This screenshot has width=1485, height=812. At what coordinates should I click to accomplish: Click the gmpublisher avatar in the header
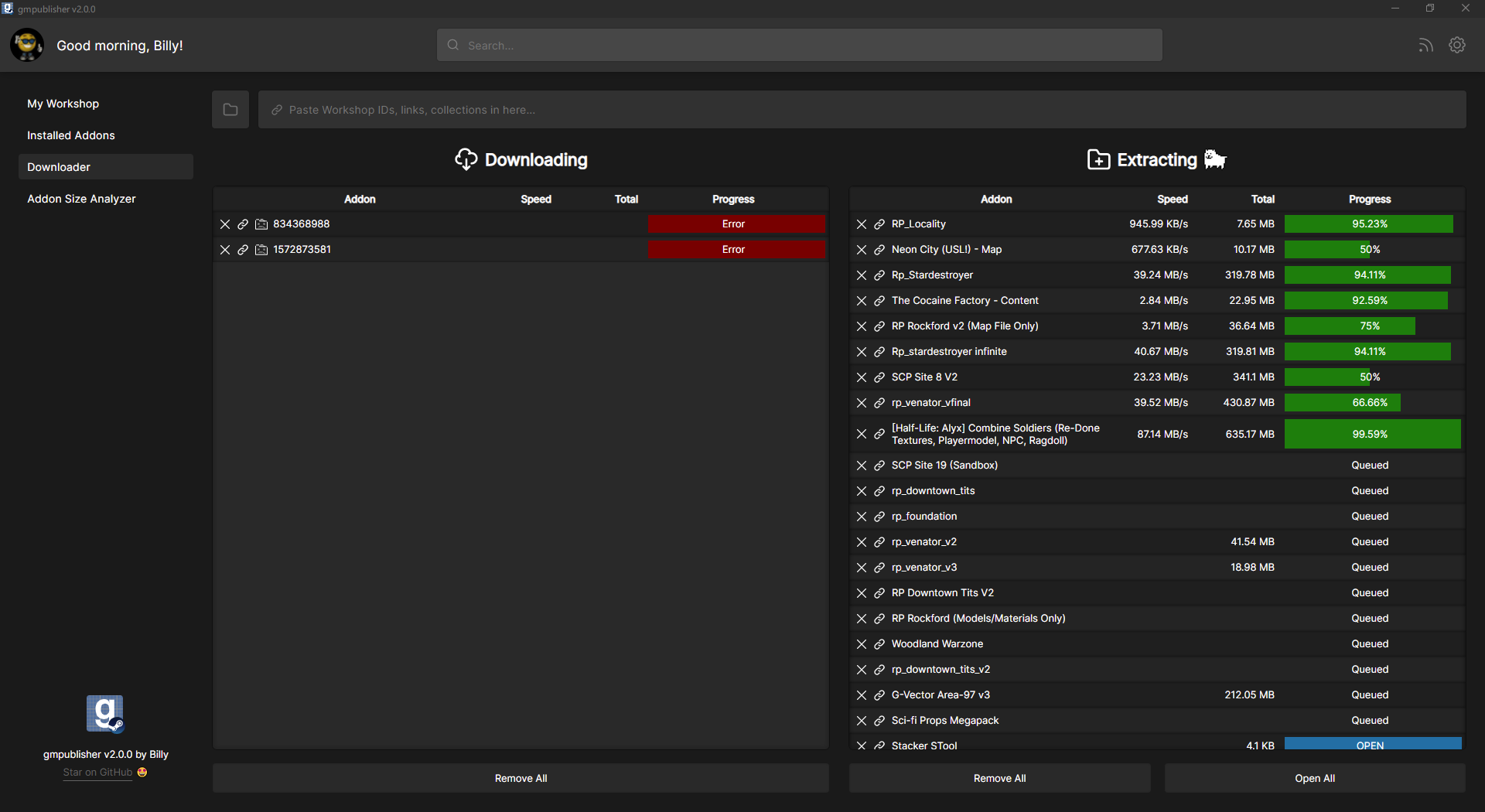27,45
